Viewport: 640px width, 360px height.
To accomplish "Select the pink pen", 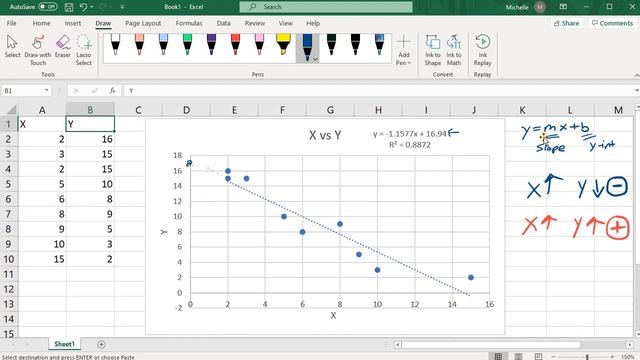I will [x=259, y=44].
